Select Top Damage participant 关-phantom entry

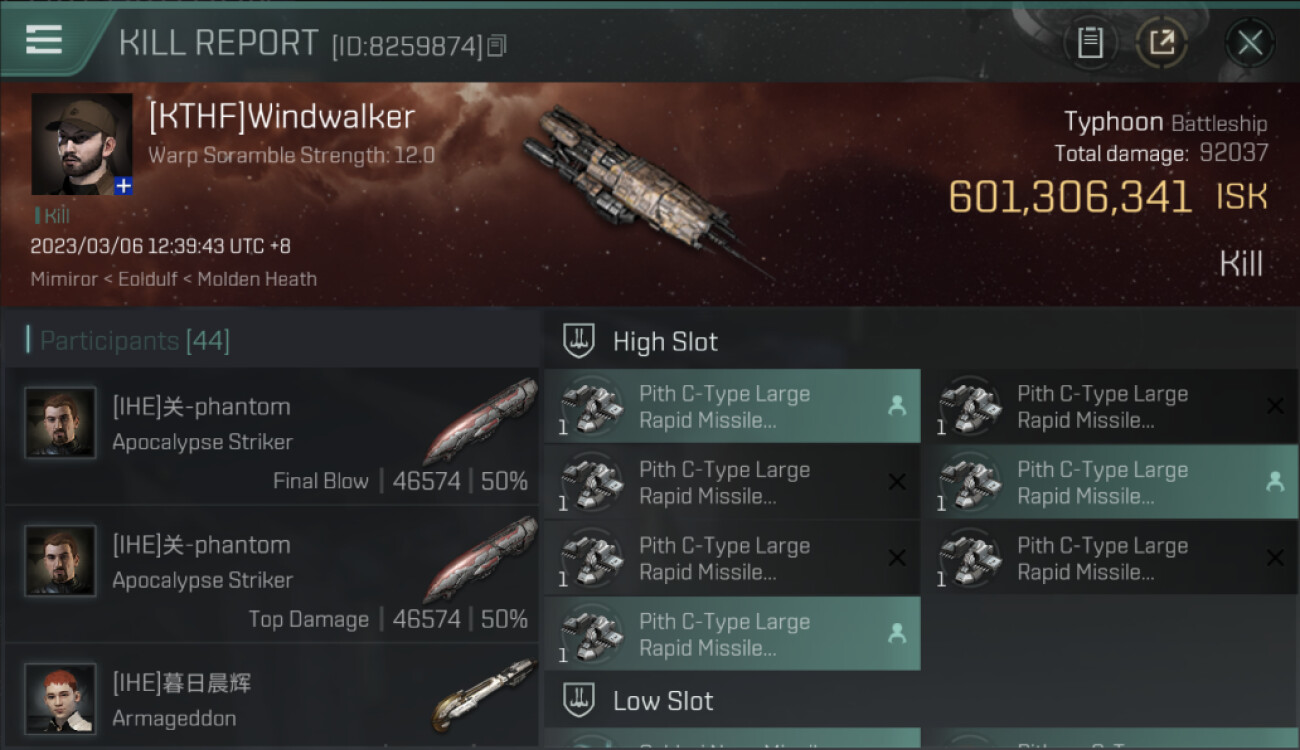click(272, 574)
